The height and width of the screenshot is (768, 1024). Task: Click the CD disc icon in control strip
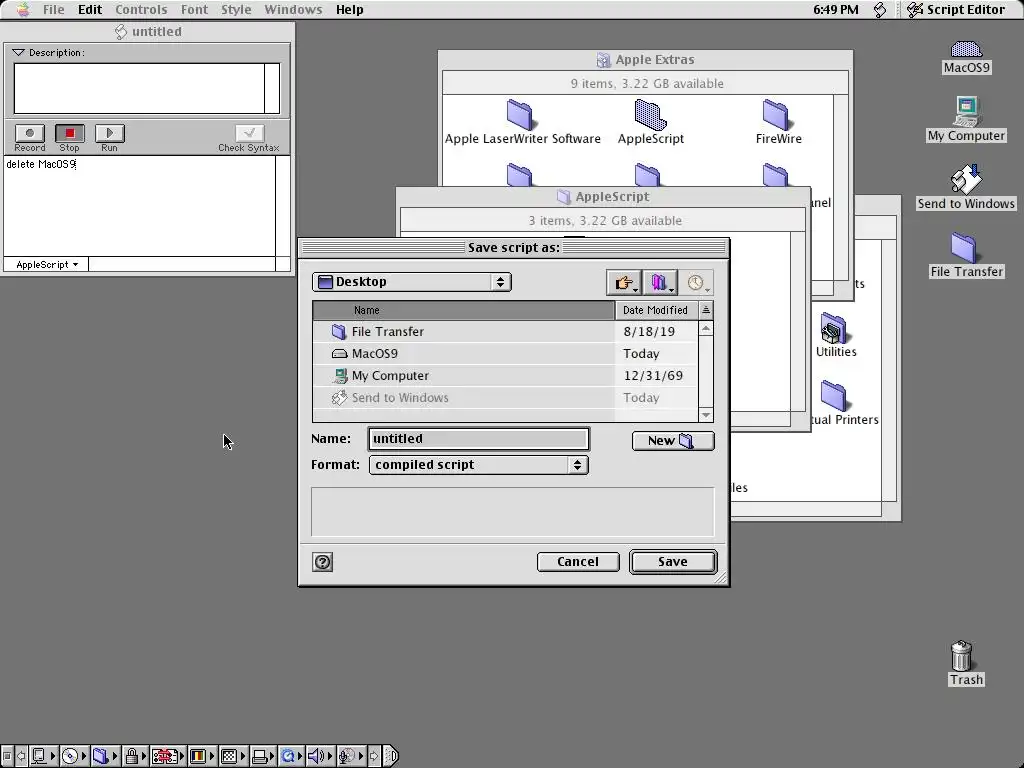(x=69, y=756)
